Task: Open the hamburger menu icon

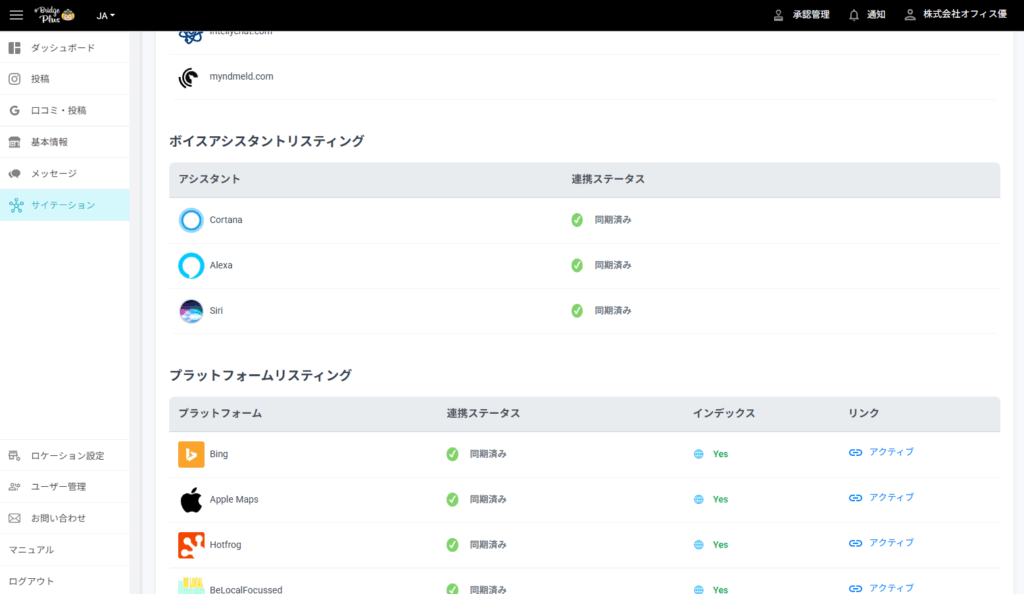Action: click(x=16, y=15)
